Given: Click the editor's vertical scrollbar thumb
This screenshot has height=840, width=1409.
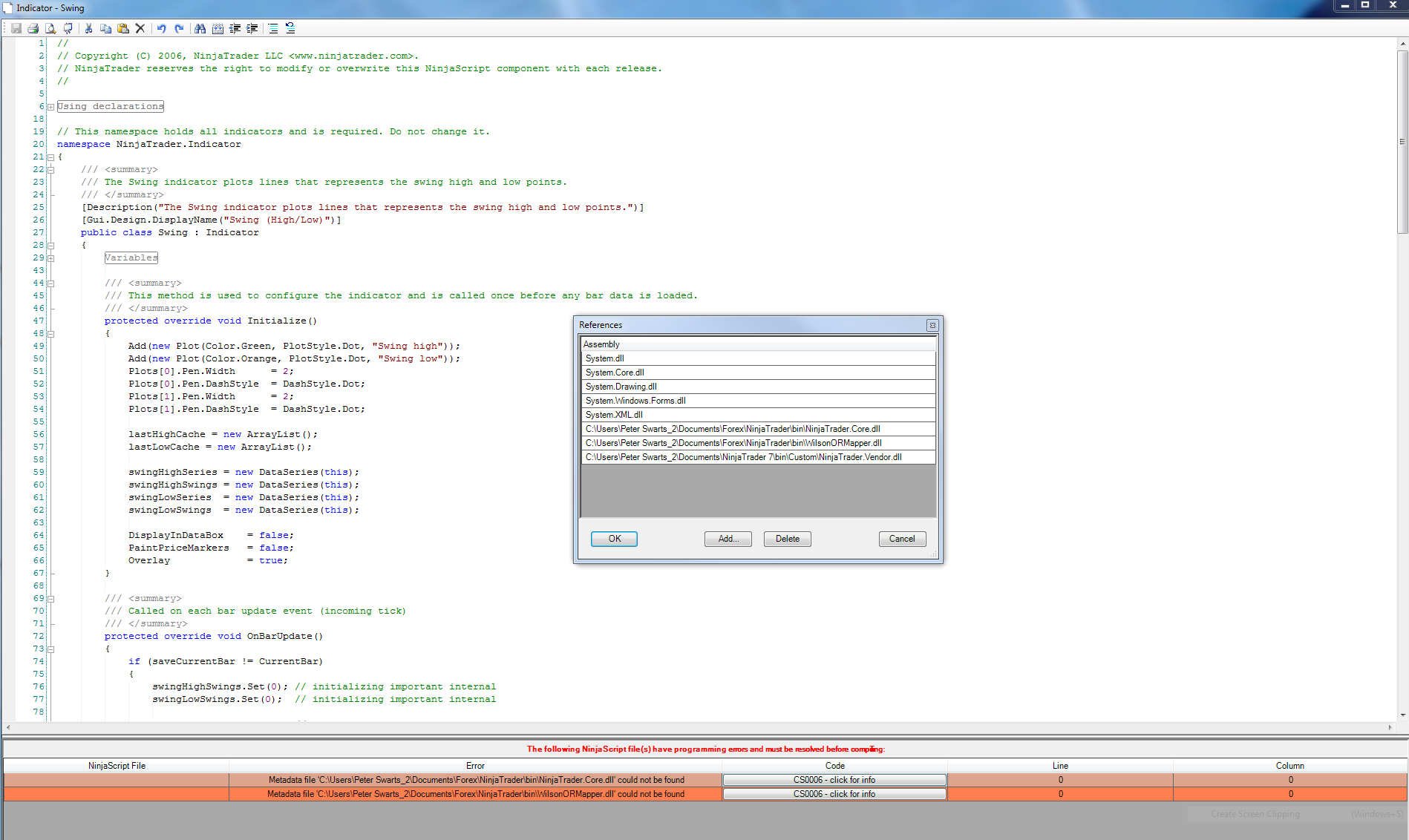Looking at the screenshot, I should click(x=1402, y=141).
